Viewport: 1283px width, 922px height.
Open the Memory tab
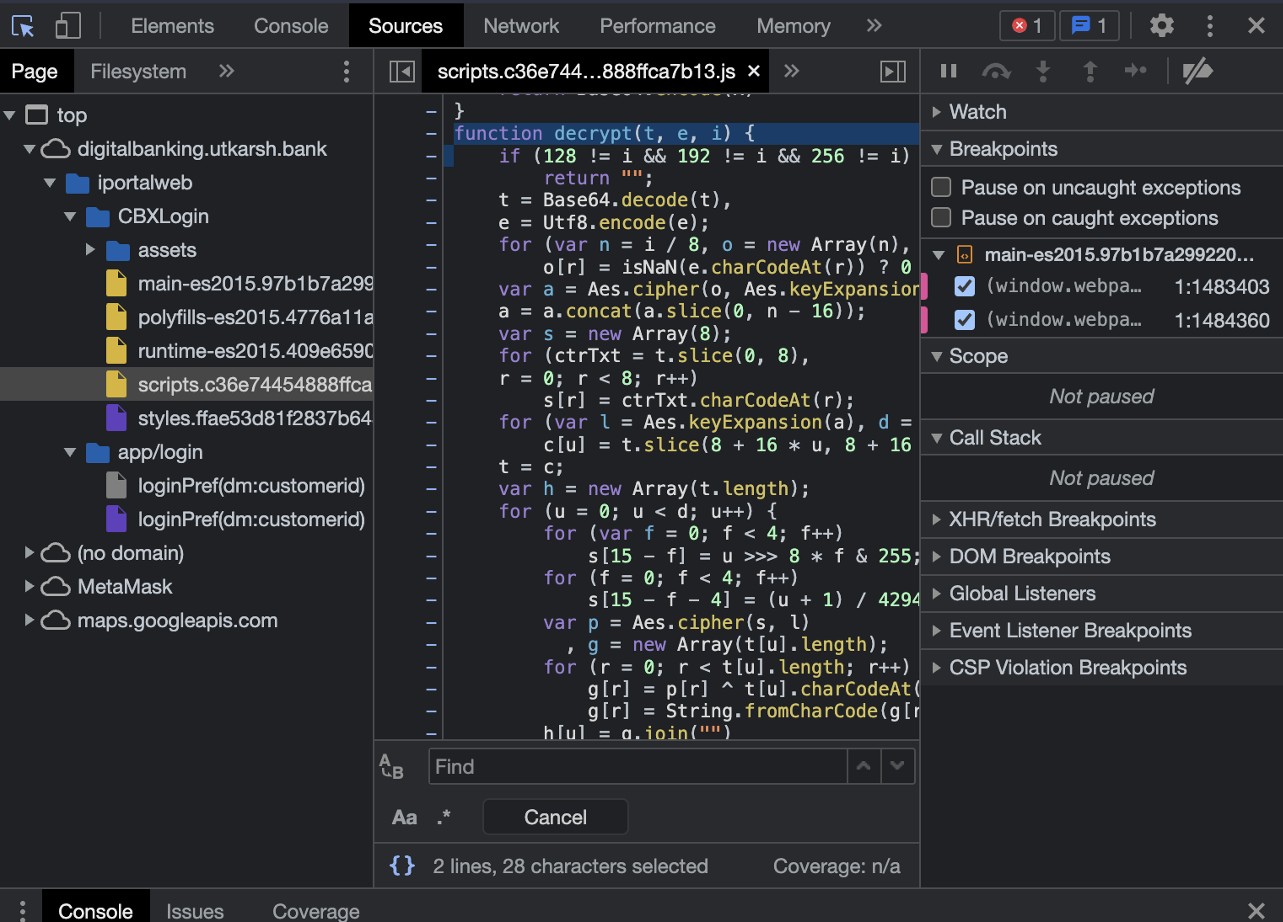[793, 25]
